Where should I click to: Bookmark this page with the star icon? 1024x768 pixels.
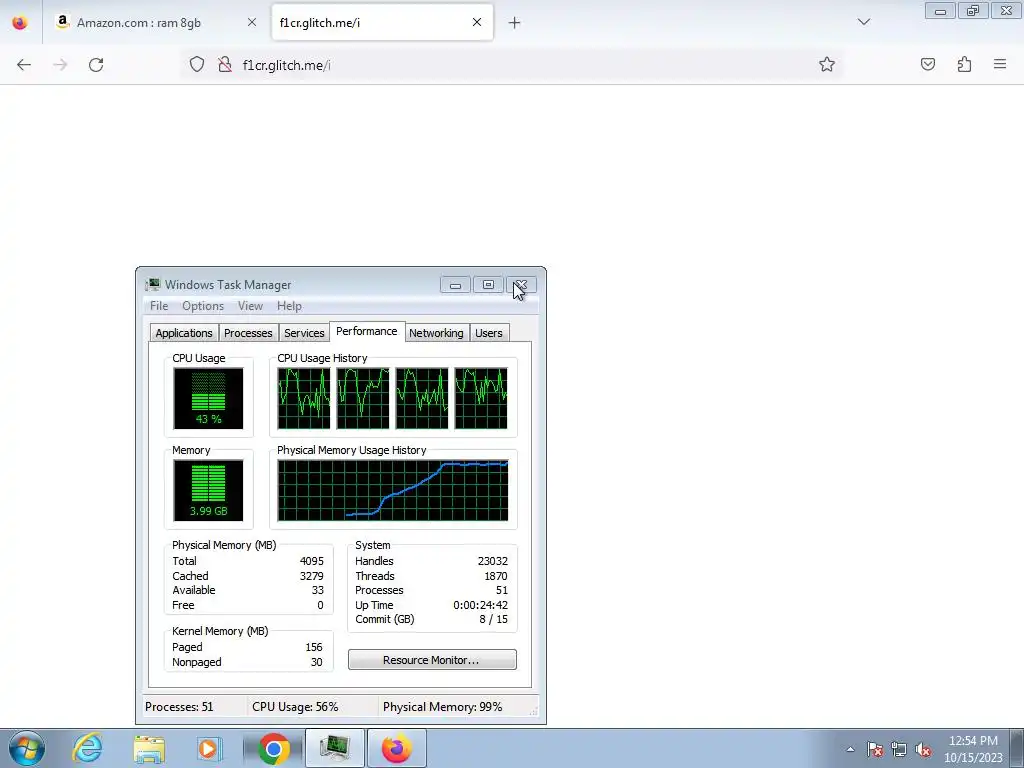827,64
